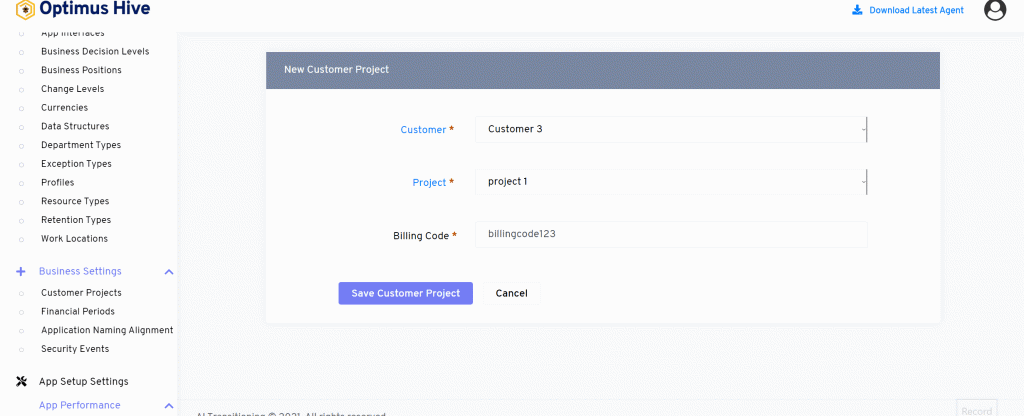Click the download arrow icon
The width and height of the screenshot is (1024, 416).
857,10
